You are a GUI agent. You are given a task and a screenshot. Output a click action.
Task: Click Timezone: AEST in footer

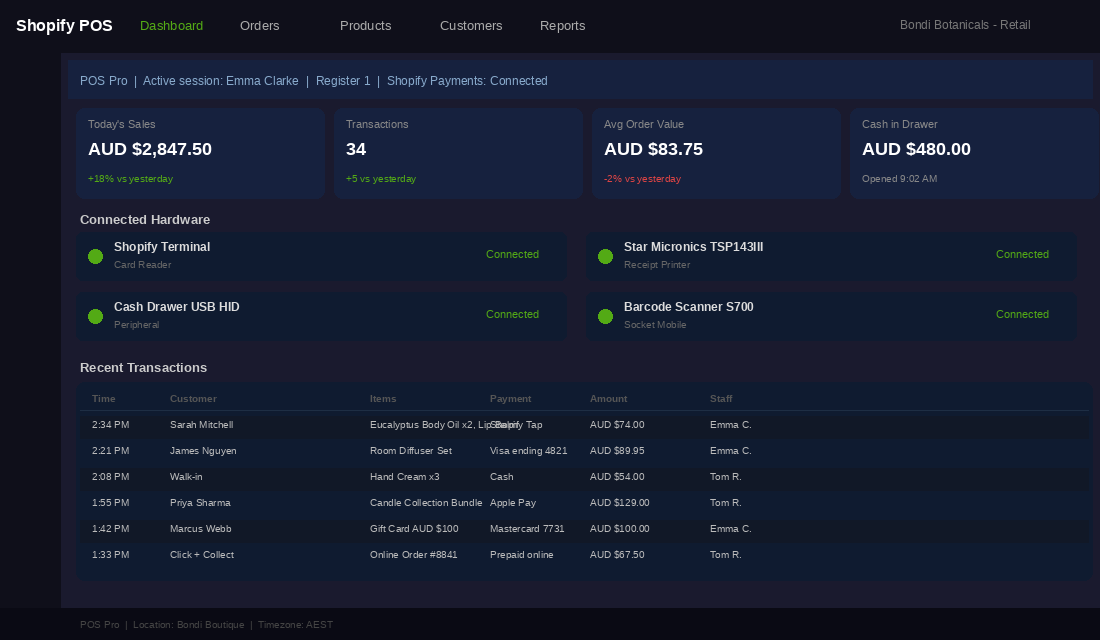(295, 625)
